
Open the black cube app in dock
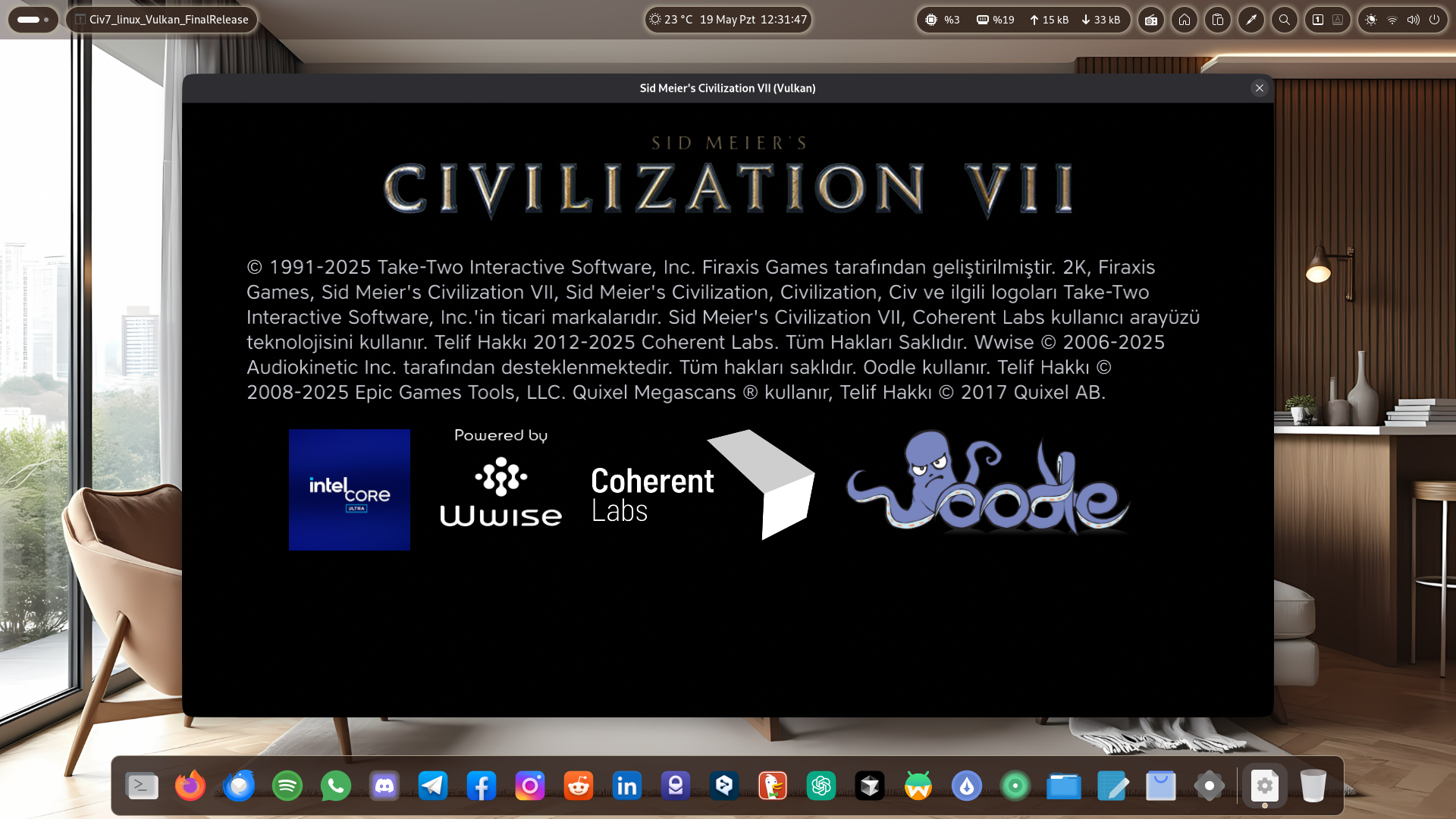coord(870,786)
